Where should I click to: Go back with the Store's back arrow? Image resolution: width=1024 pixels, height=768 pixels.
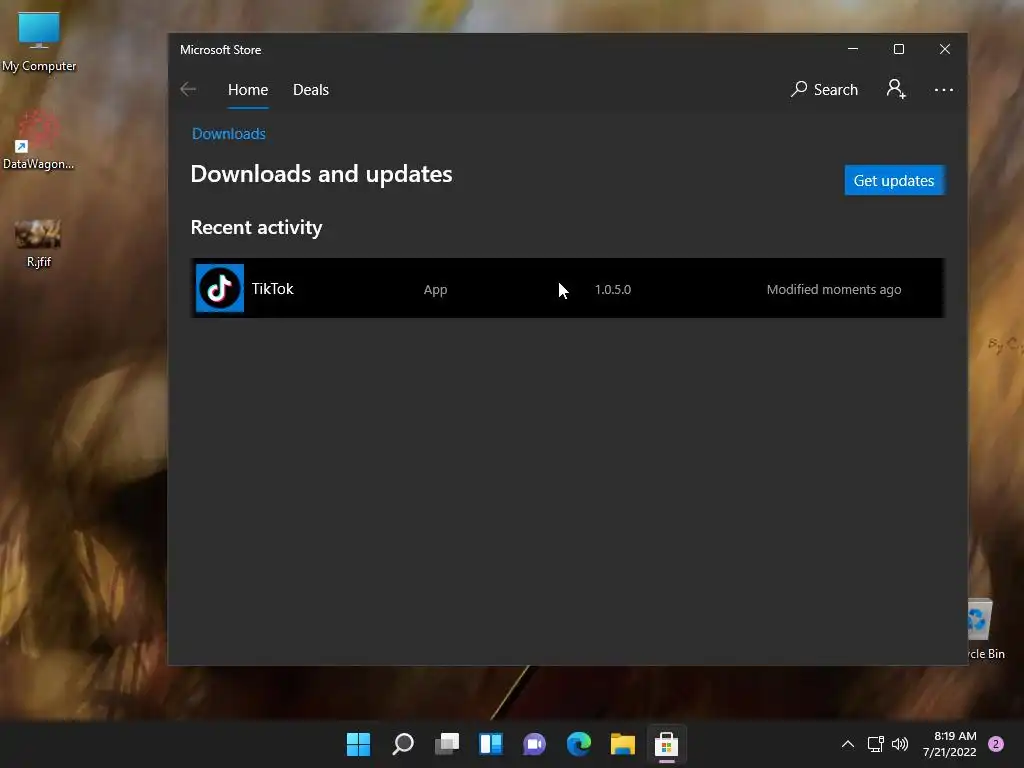[188, 89]
